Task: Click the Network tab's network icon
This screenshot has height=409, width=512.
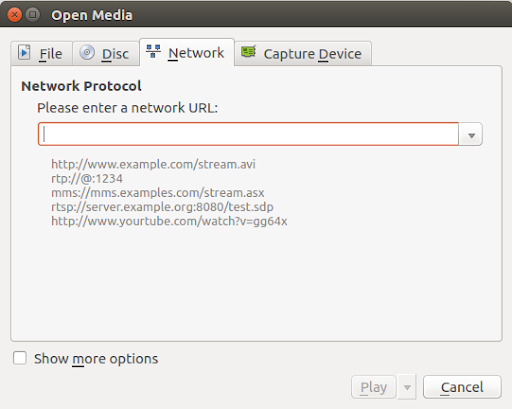Action: tap(153, 51)
